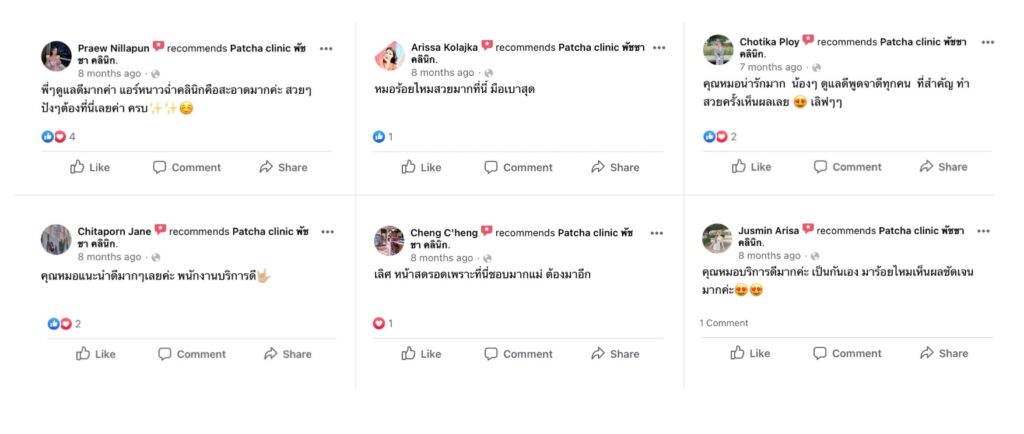
Task: Share Chotika Ploy's recommendation post
Action: point(943,167)
